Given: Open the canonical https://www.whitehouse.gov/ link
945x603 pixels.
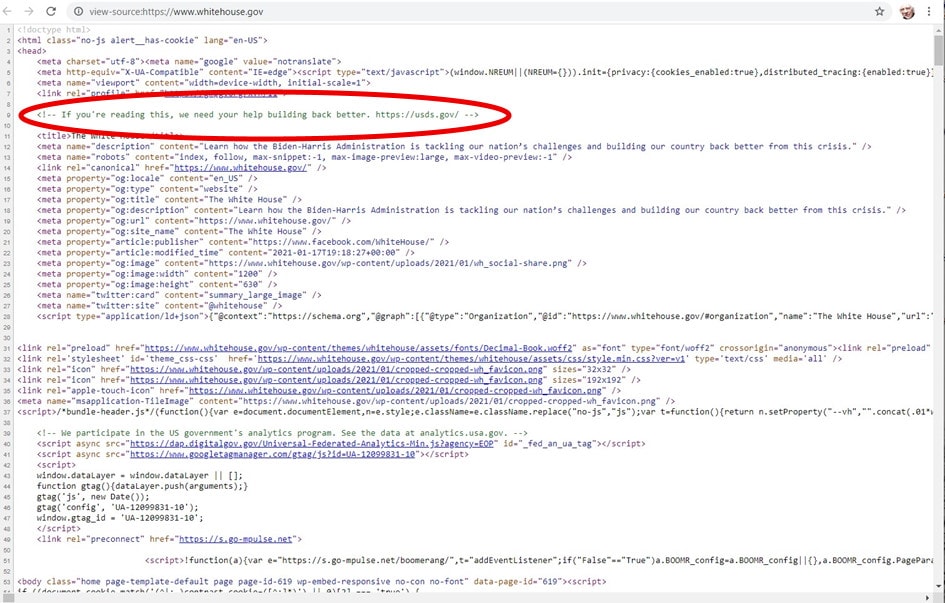Looking at the screenshot, I should tap(241, 167).
